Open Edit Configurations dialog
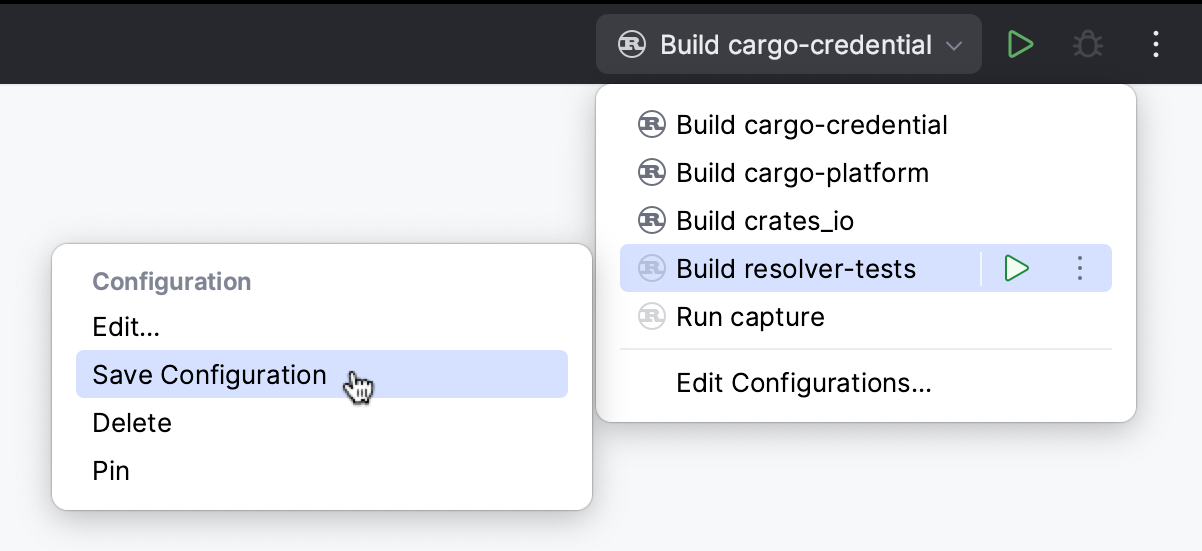 click(804, 383)
